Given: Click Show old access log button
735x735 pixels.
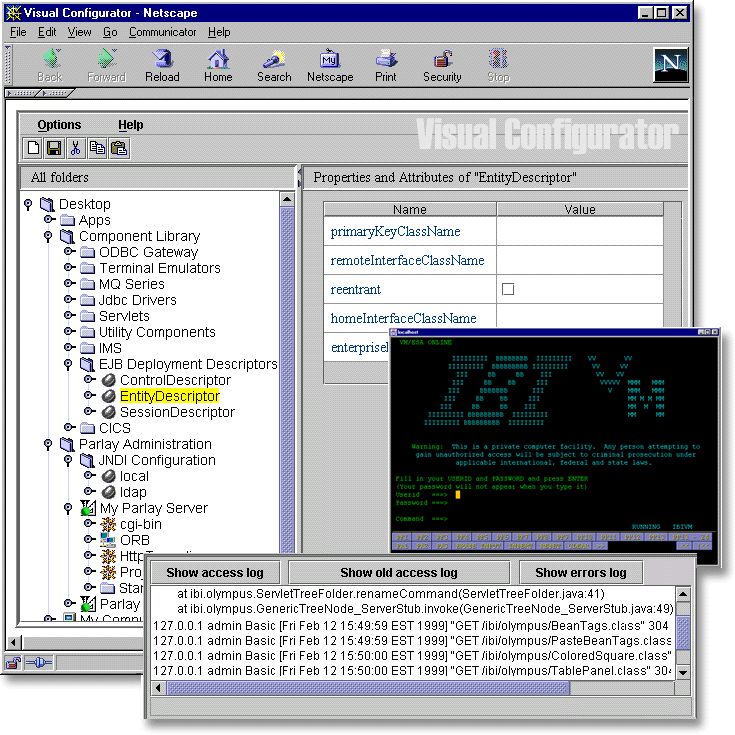Looking at the screenshot, I should point(398,572).
